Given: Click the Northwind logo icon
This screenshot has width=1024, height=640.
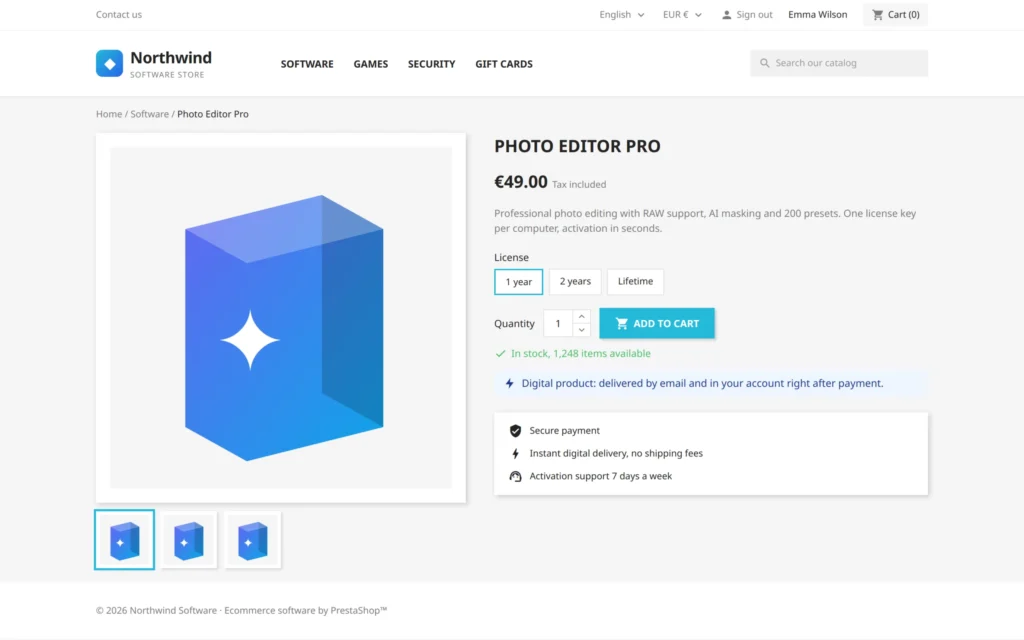Looking at the screenshot, I should (x=109, y=63).
